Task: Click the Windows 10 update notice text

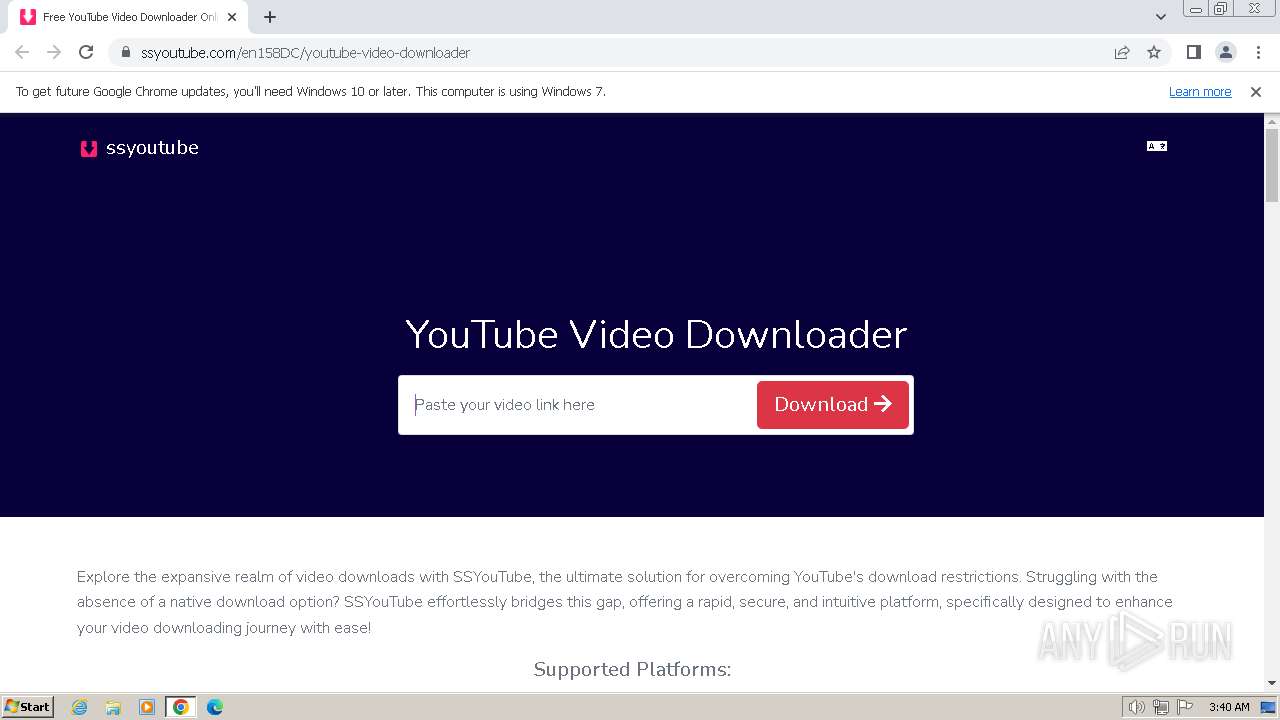Action: tap(311, 92)
